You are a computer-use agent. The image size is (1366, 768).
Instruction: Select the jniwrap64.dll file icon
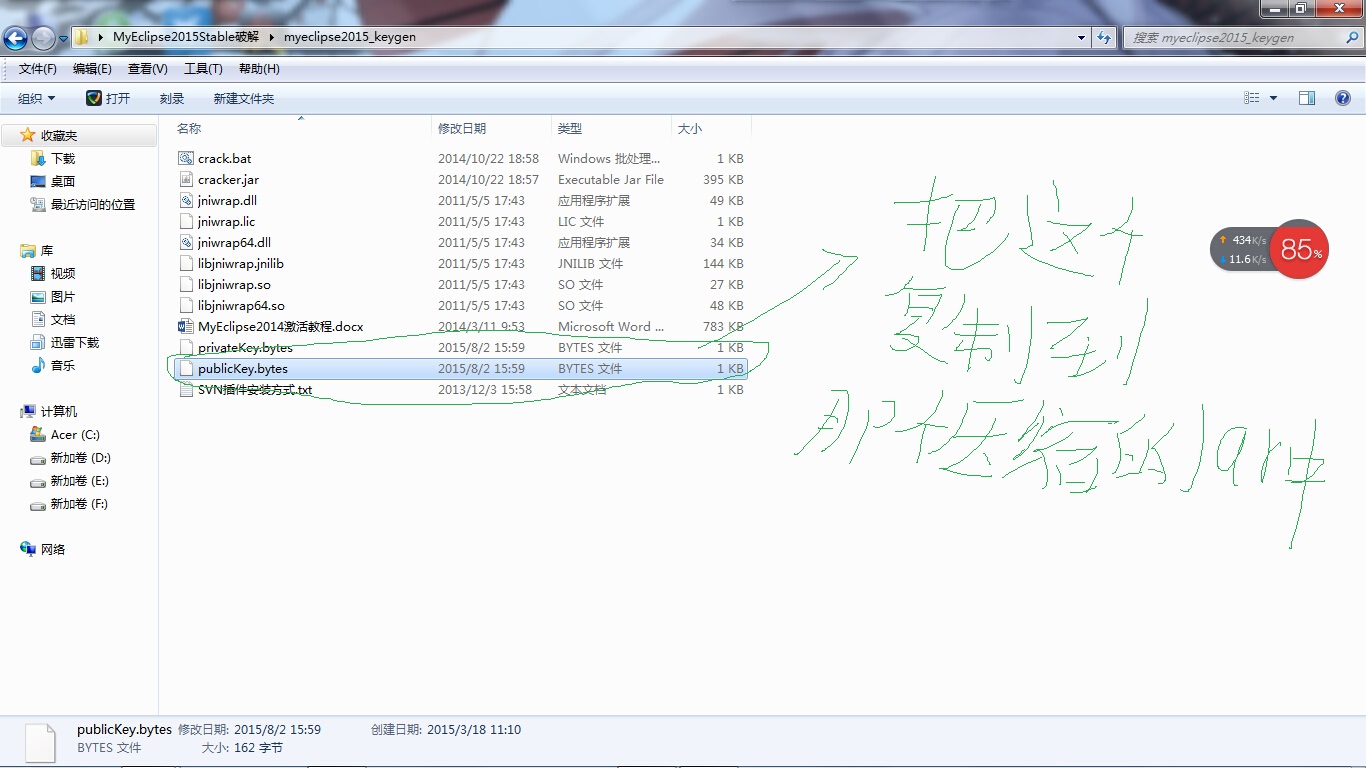pyautogui.click(x=186, y=242)
